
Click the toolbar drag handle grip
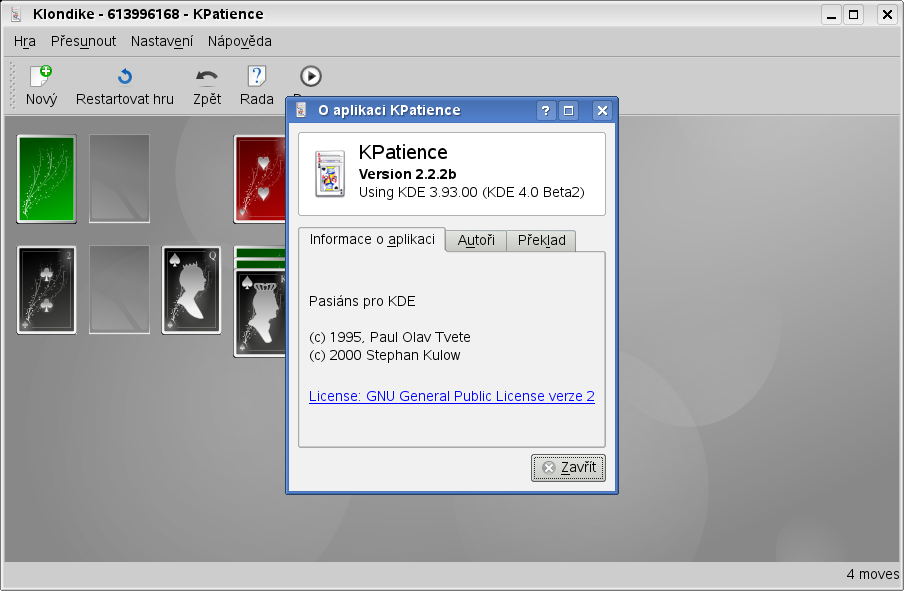[12, 86]
